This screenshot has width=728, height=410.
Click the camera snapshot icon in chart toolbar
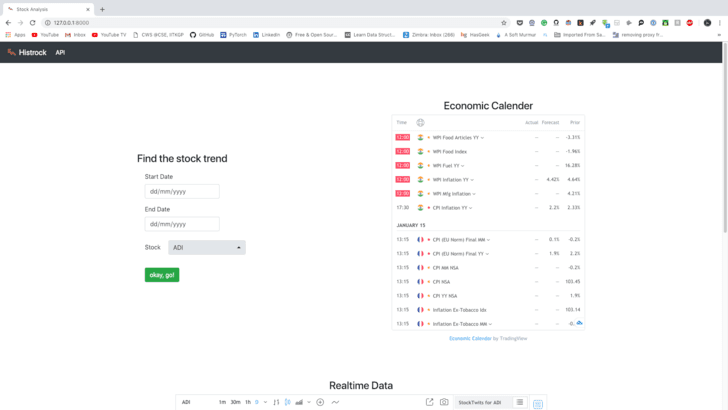tap(444, 402)
